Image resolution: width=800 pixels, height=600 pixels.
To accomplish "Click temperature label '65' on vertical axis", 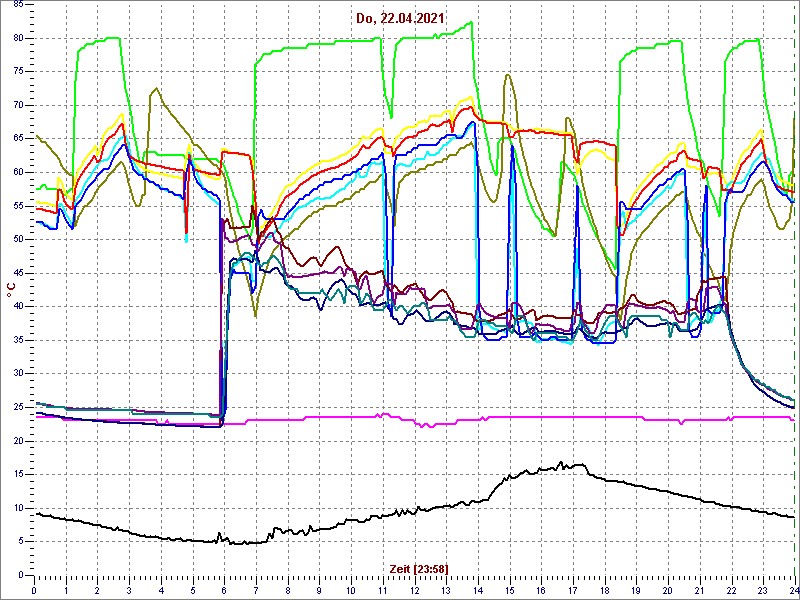I will (x=18, y=139).
